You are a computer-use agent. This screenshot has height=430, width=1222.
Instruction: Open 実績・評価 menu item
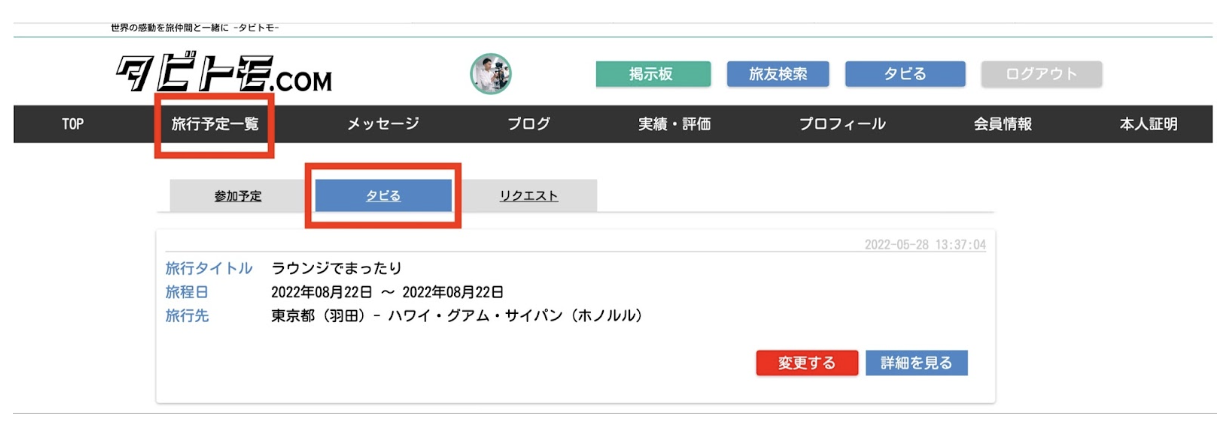point(675,124)
